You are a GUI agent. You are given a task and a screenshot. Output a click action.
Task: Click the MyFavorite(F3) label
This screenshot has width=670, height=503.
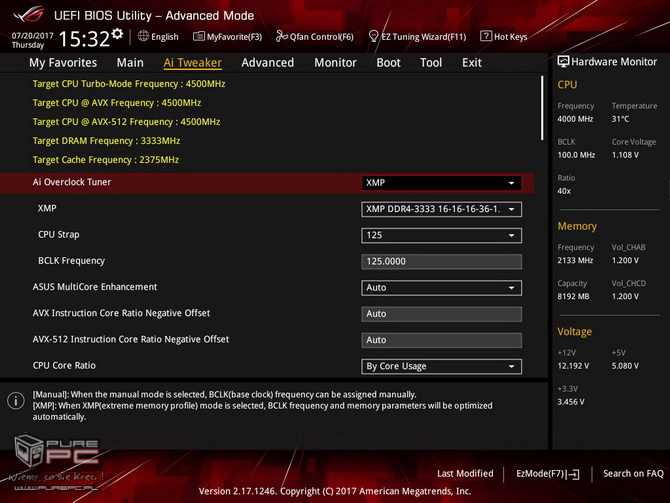point(234,37)
